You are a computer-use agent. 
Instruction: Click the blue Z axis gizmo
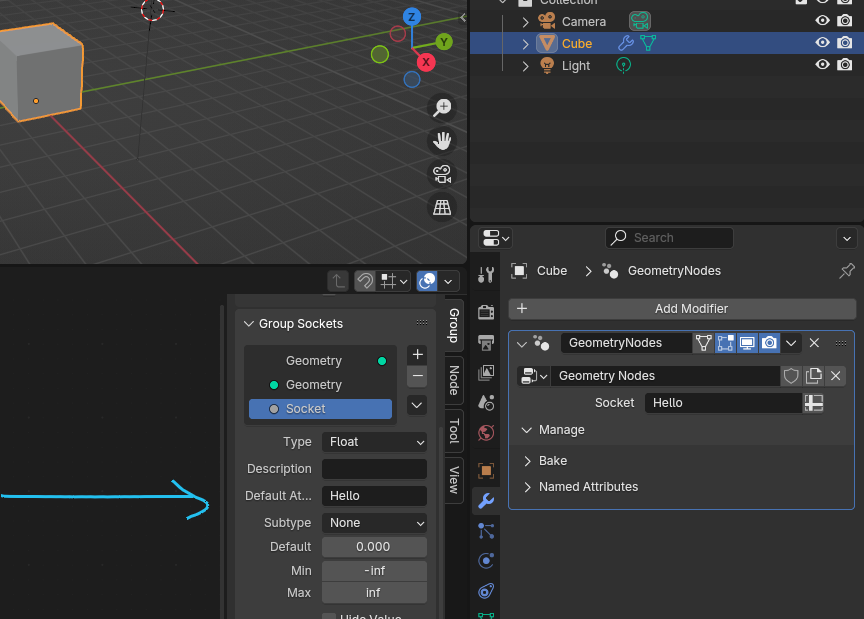pos(412,17)
